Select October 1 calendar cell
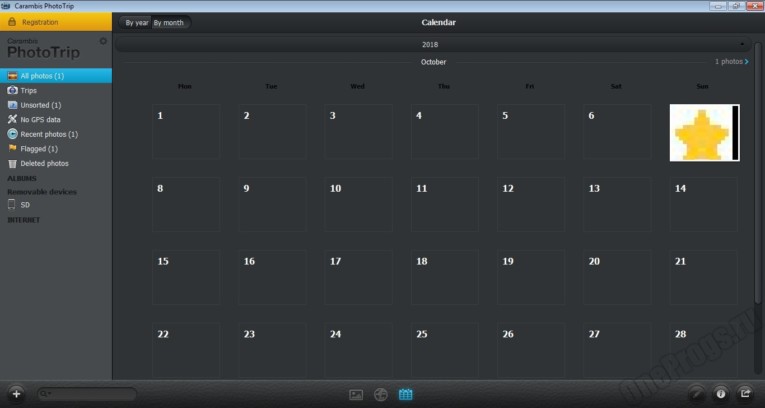 coord(185,131)
